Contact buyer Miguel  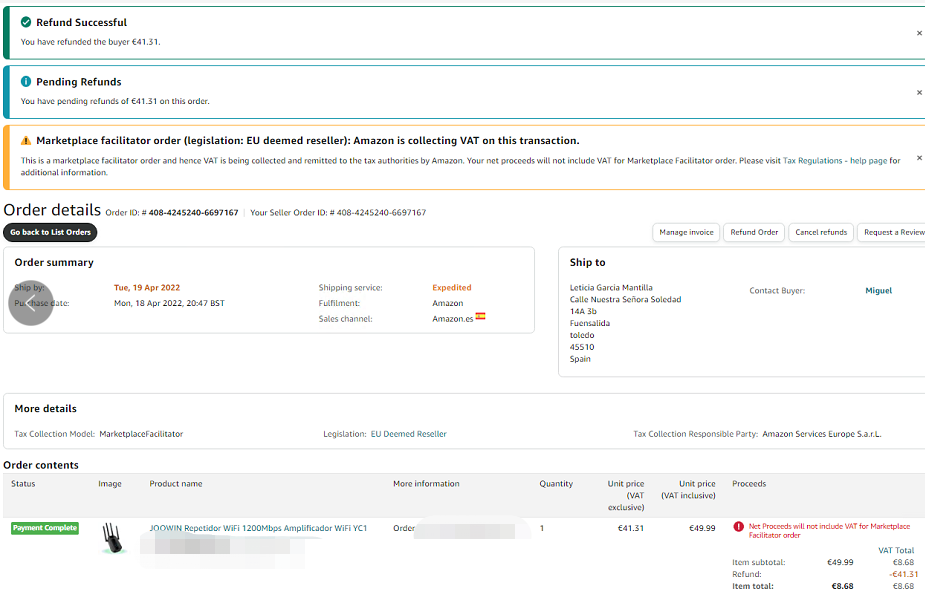tap(878, 291)
